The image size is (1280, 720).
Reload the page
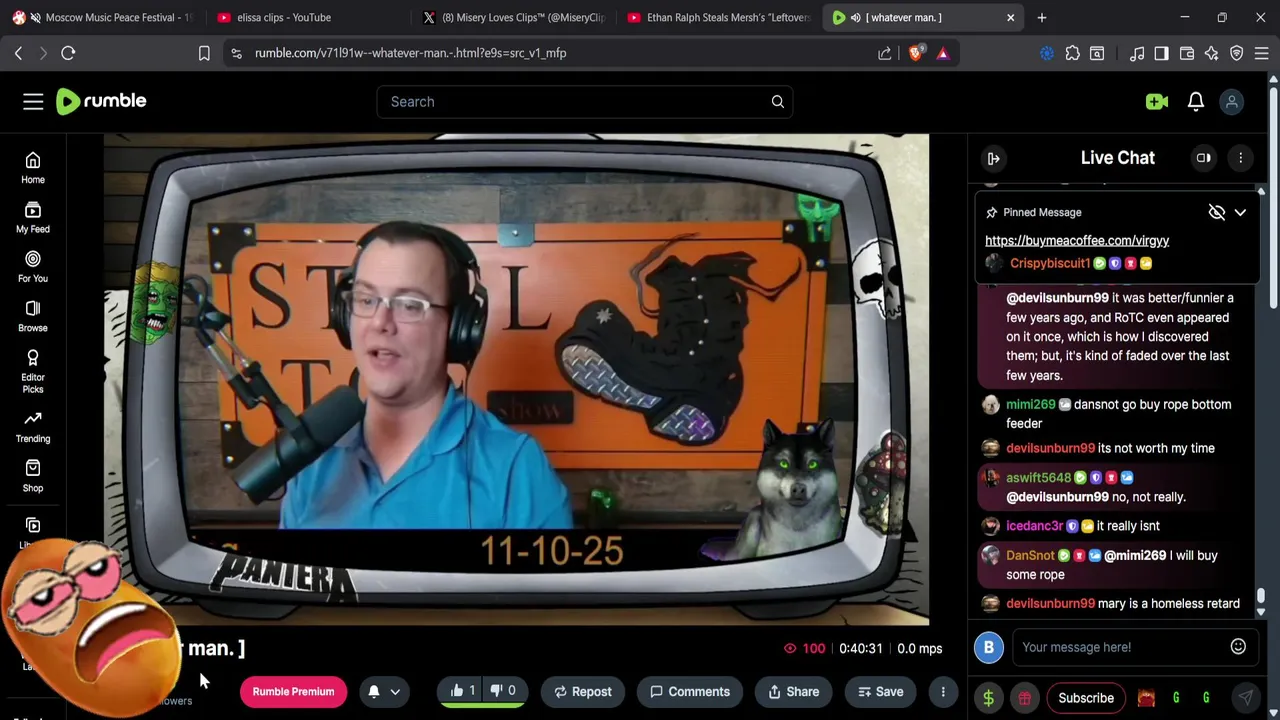(68, 53)
